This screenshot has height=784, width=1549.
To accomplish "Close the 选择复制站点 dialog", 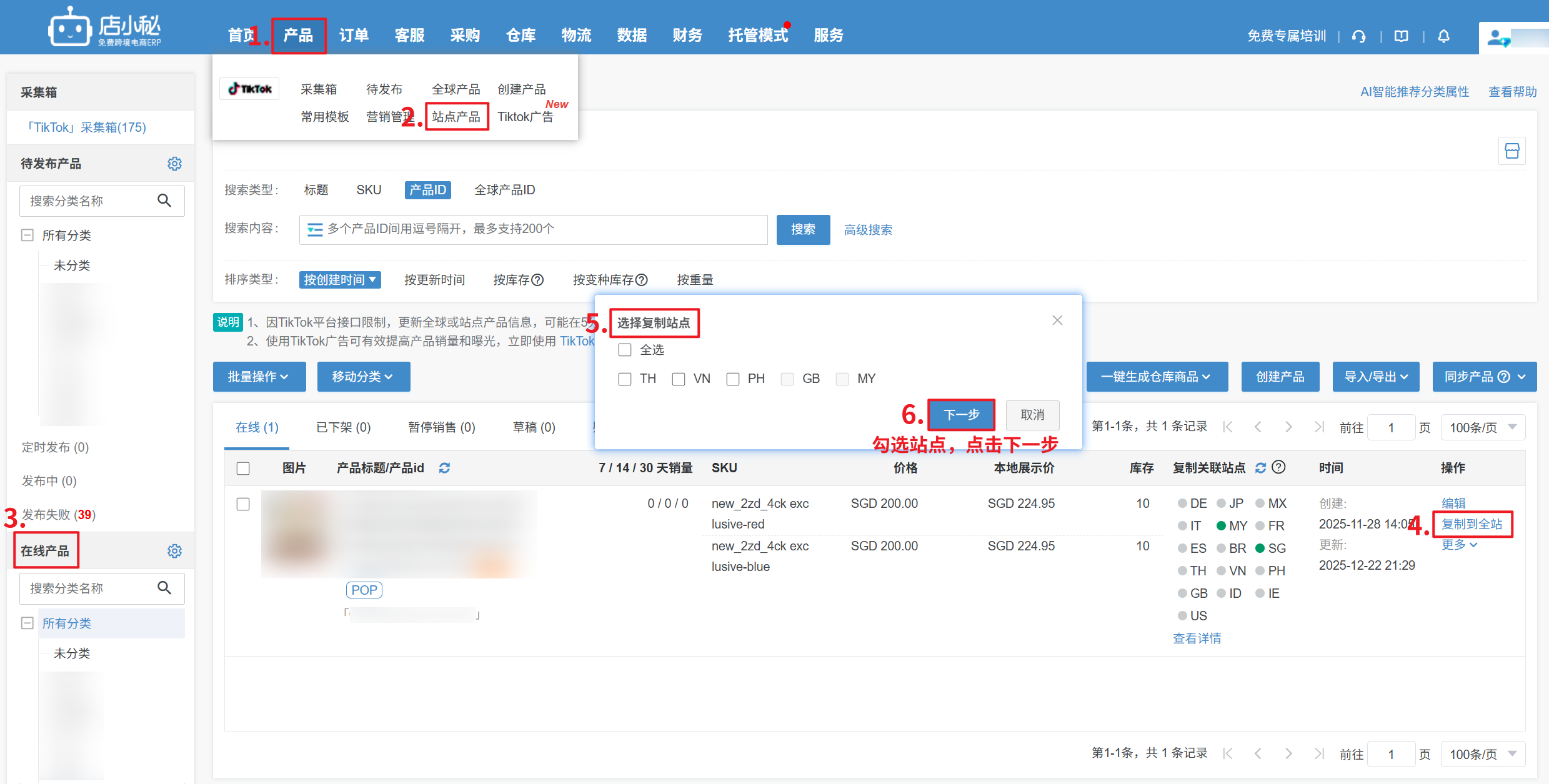I will pyautogui.click(x=1057, y=320).
